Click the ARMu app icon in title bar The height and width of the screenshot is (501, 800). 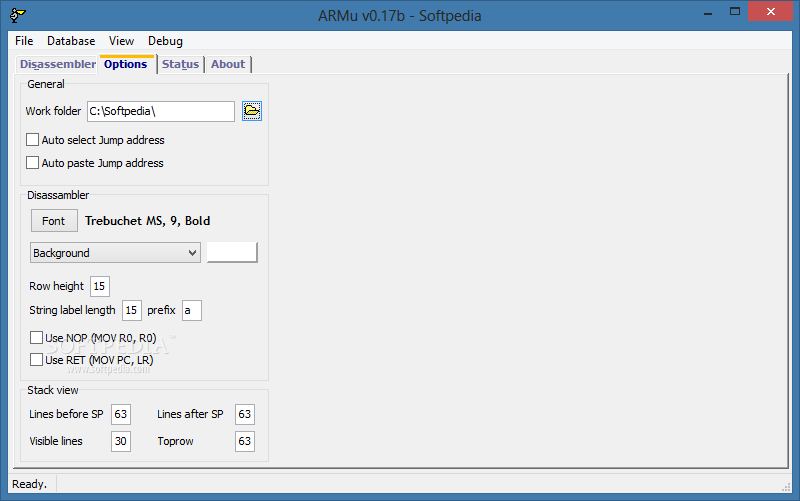point(17,15)
